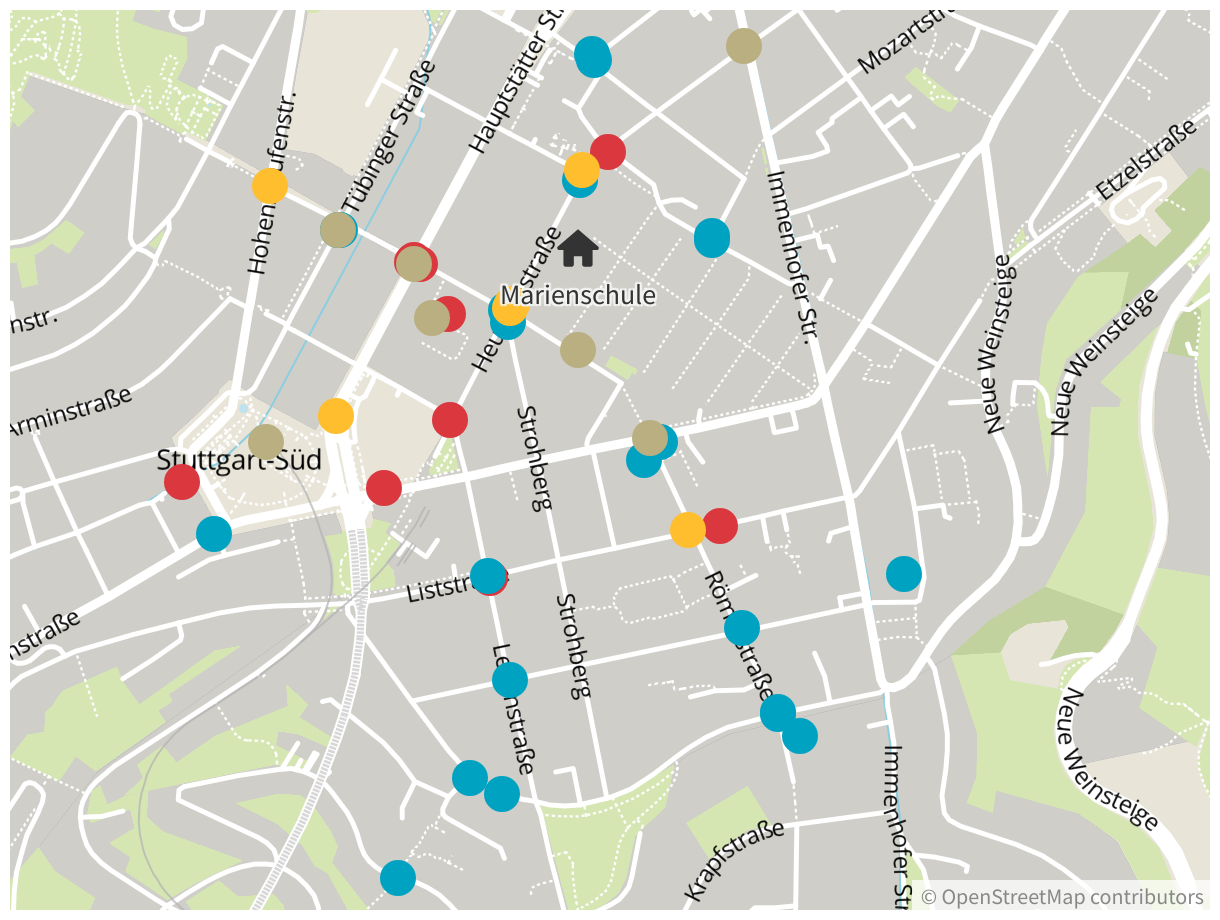Click the Stuttgart-Süd district label
The height and width of the screenshot is (920, 1220).
click(x=239, y=461)
